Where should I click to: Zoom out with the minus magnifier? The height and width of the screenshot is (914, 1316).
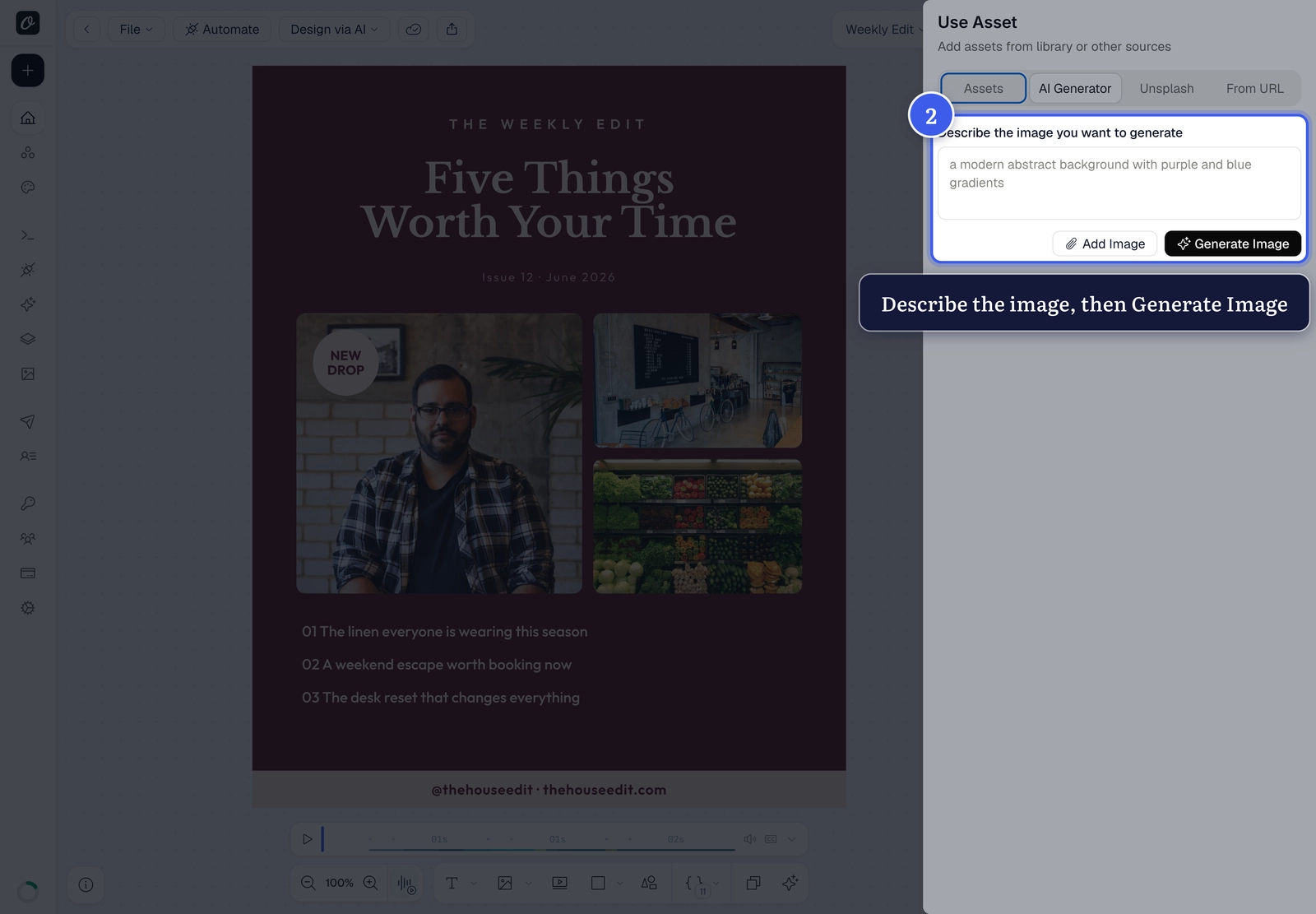click(308, 883)
